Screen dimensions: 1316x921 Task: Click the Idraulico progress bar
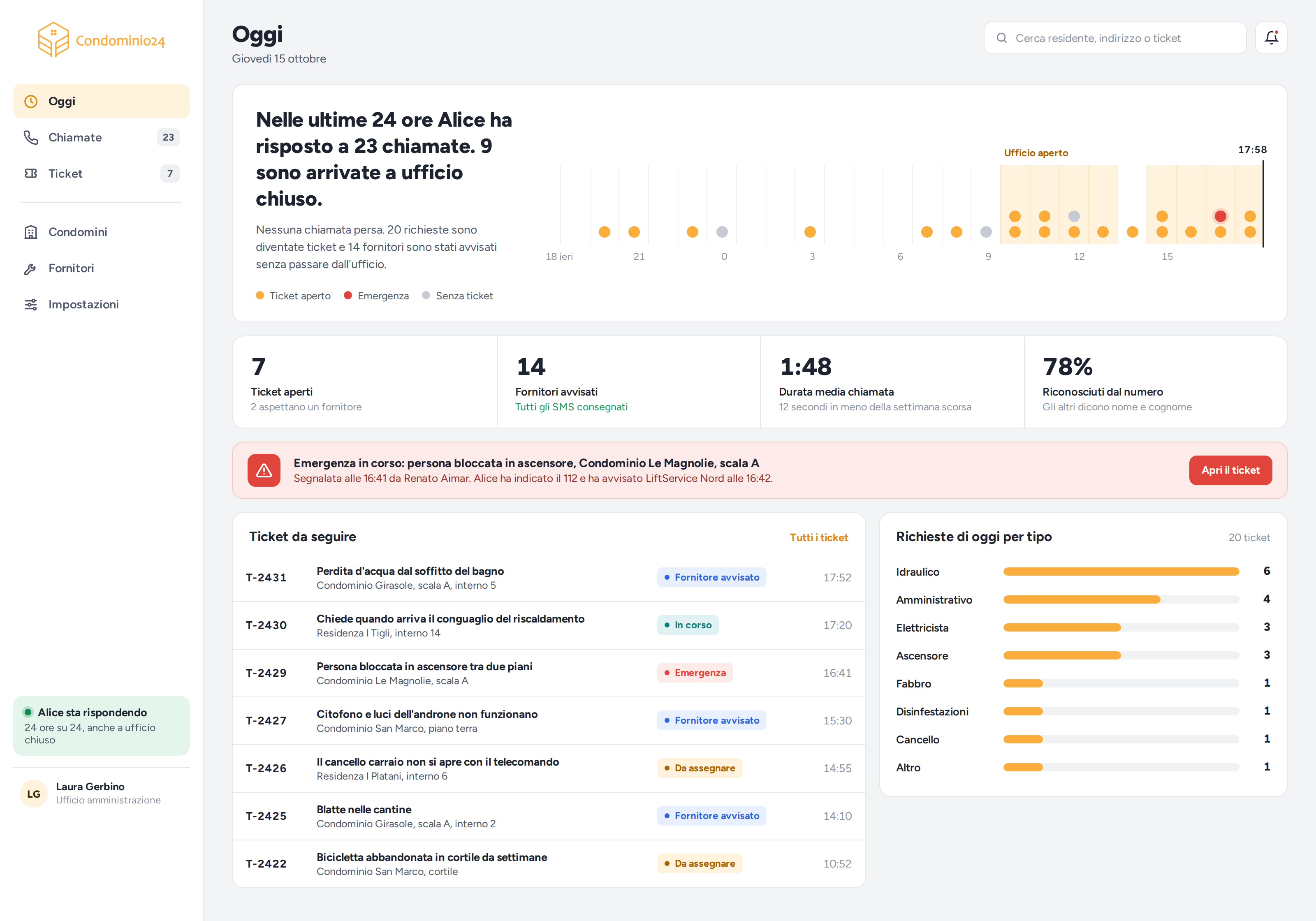1121,572
